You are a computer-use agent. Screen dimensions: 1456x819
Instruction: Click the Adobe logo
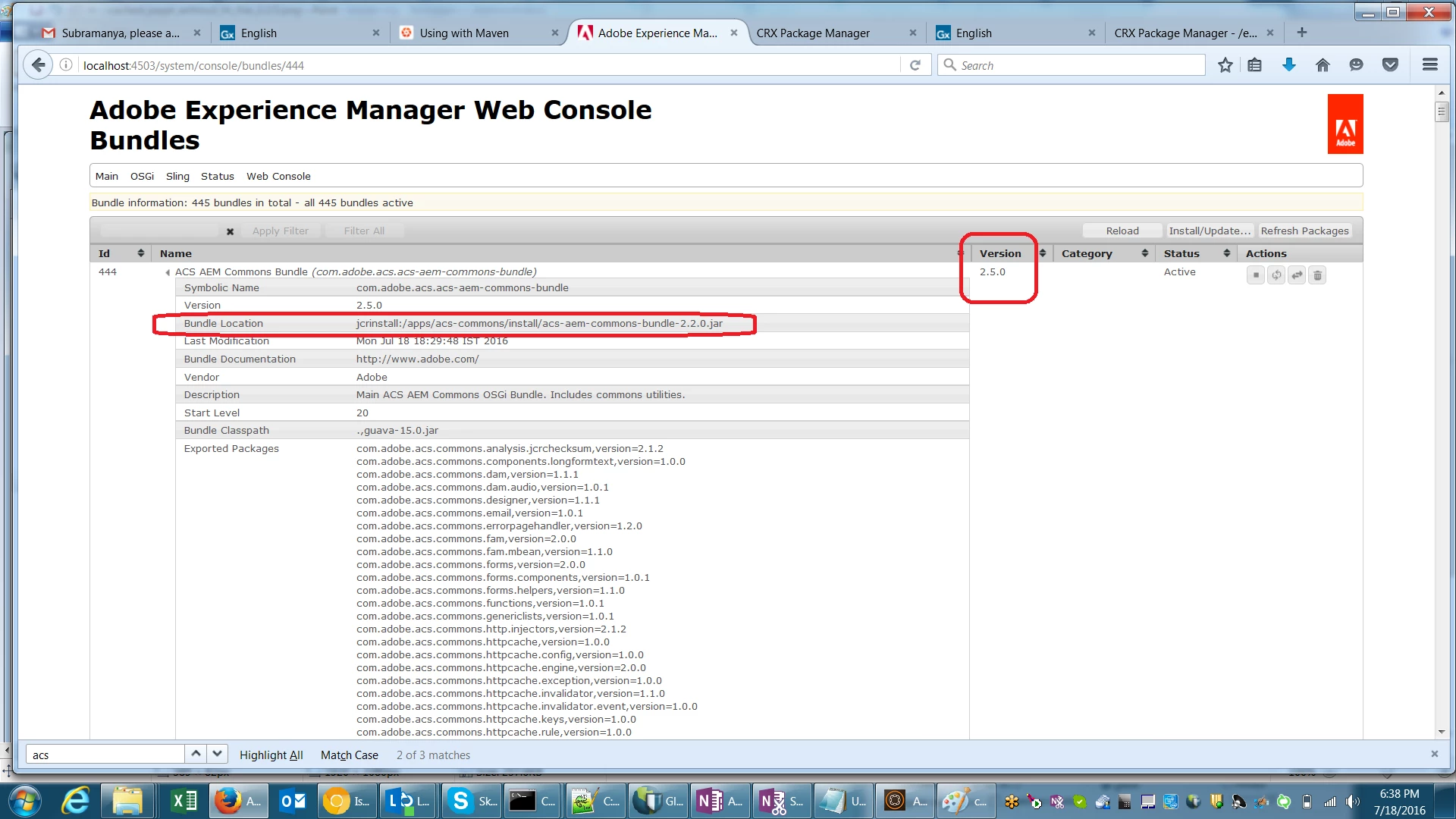1345,124
